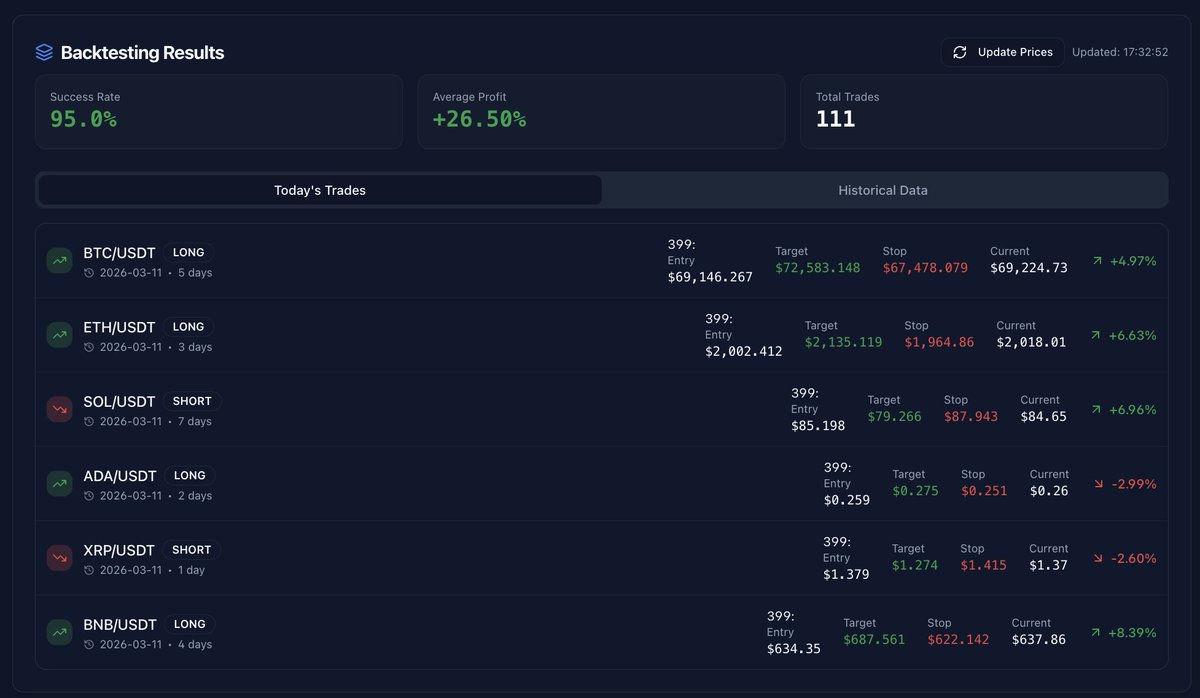Viewport: 1200px width, 698px height.
Task: Click the history clock icon under BTC/USDT
Action: pyautogui.click(x=89, y=272)
